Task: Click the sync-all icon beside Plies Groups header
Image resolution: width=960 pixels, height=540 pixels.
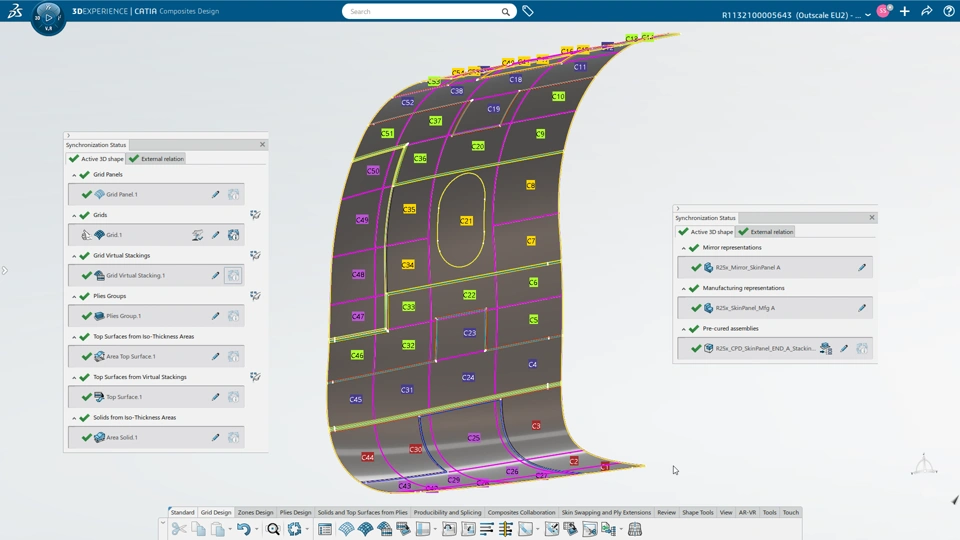Action: [255, 296]
